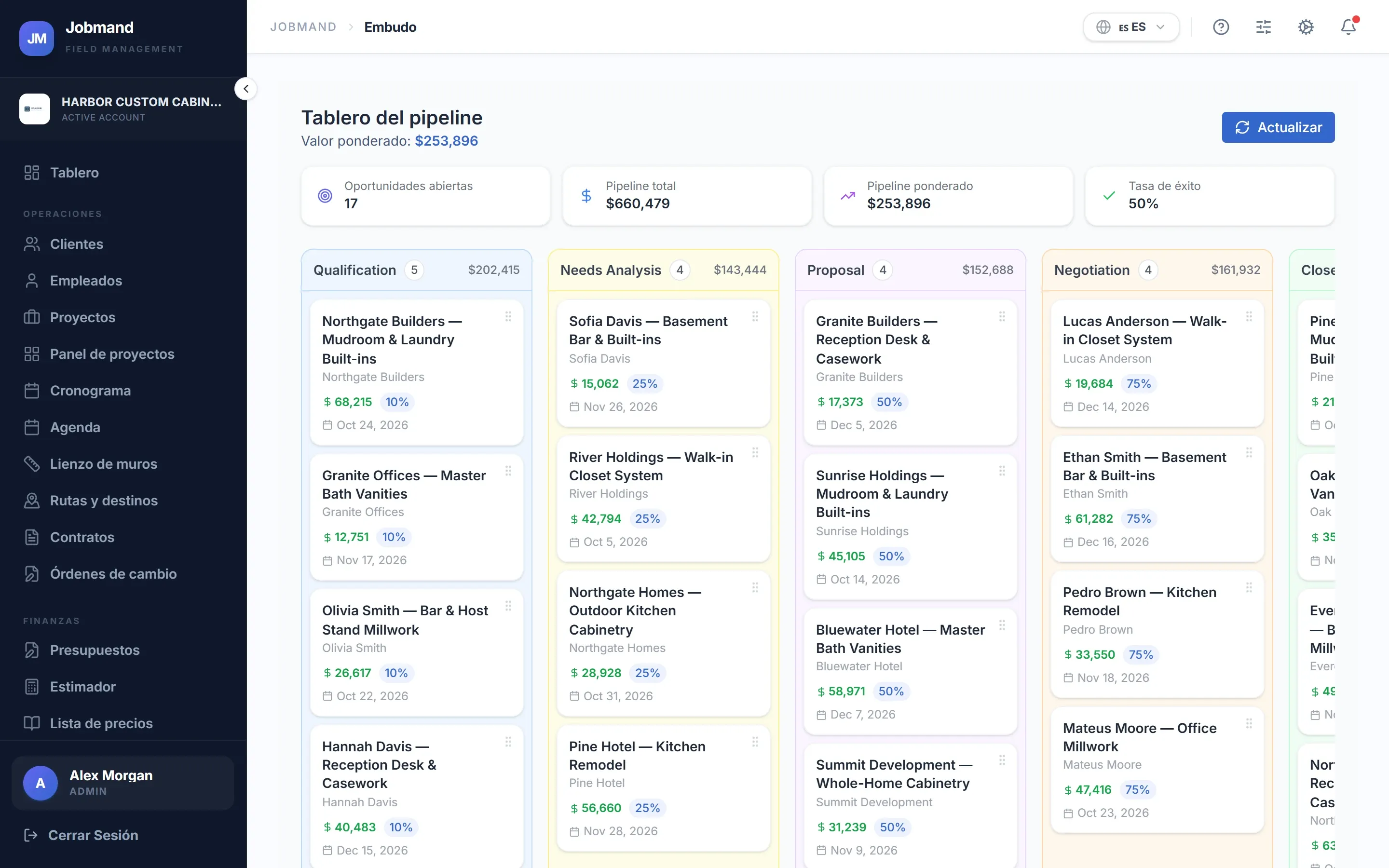
Task: Click the Agenda calendar icon
Action: pos(31,428)
